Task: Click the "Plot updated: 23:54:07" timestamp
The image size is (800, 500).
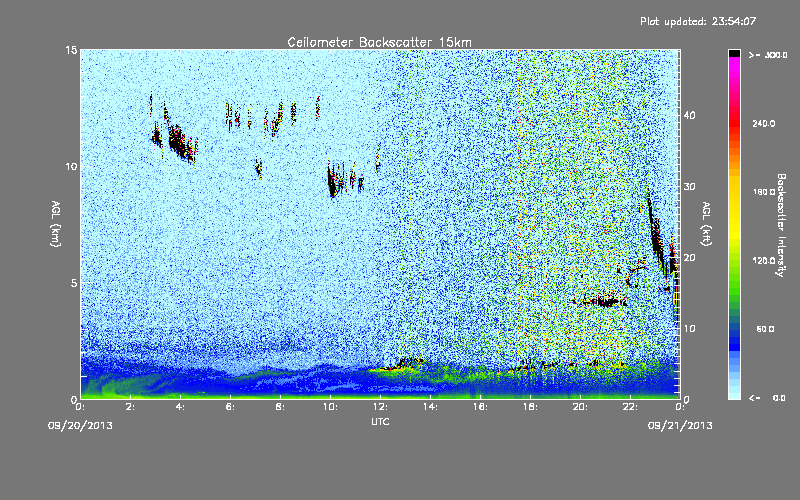Action: click(698, 21)
